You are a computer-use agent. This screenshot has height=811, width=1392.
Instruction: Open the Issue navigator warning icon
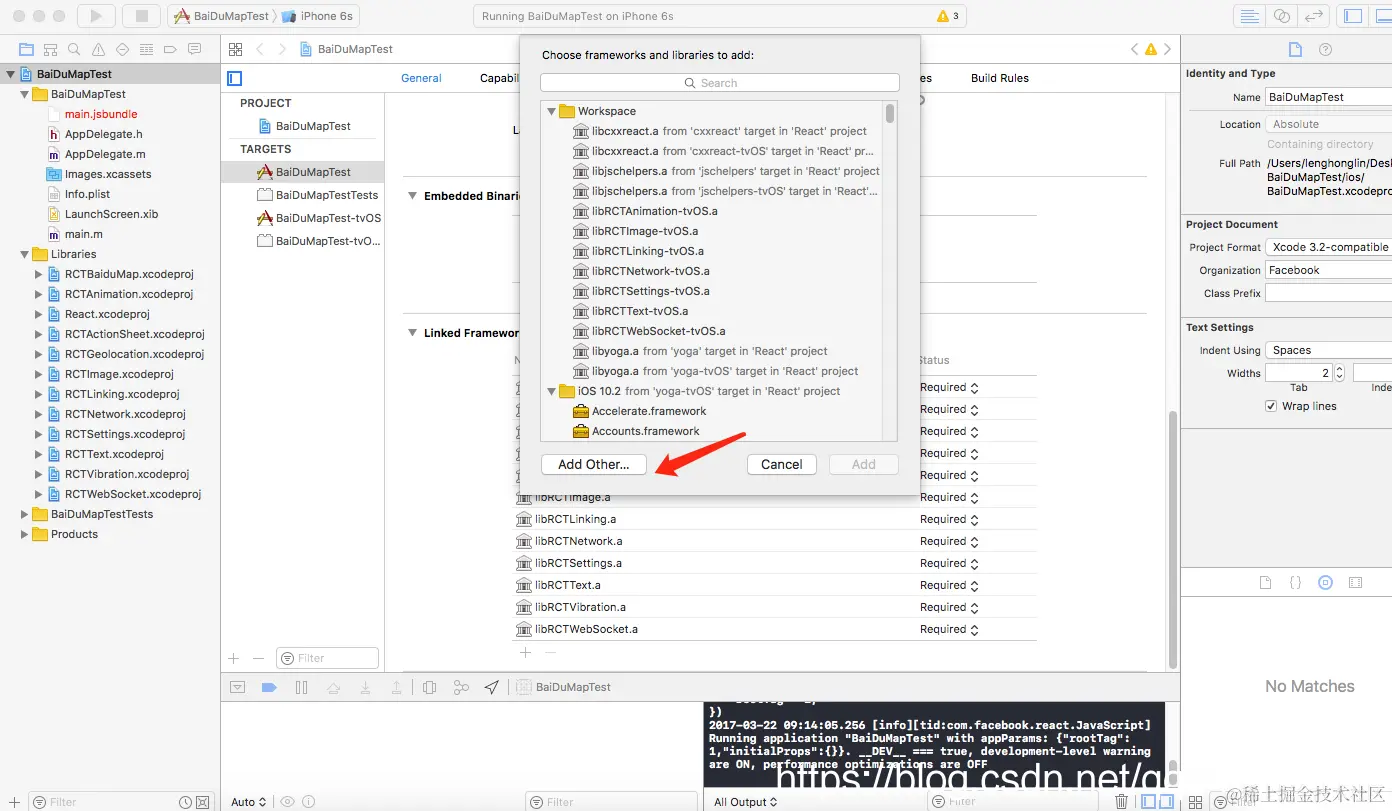(x=98, y=49)
